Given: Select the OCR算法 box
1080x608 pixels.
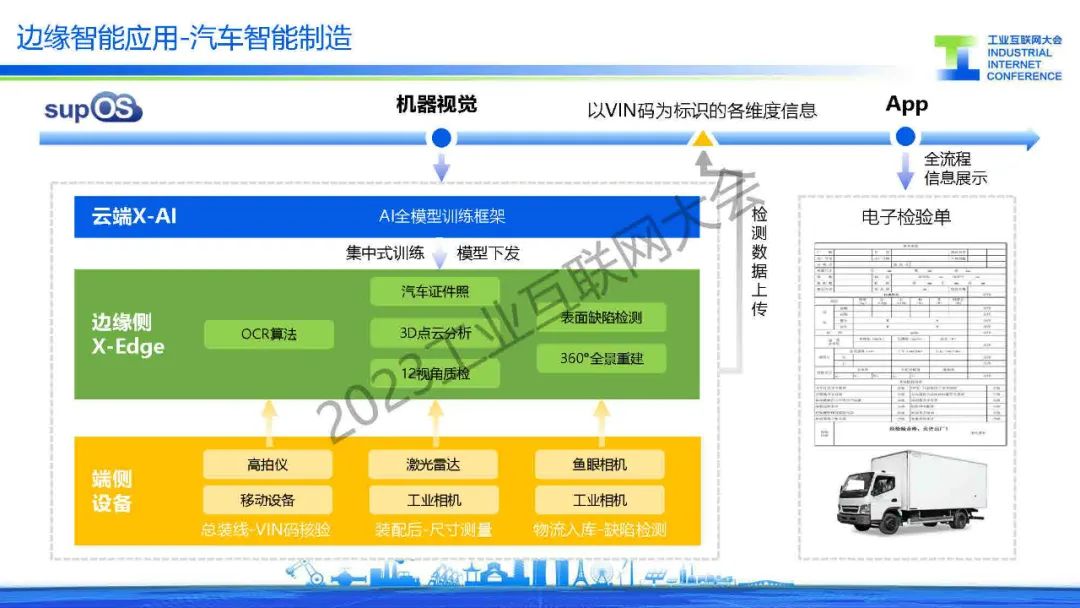Looking at the screenshot, I should [268, 334].
